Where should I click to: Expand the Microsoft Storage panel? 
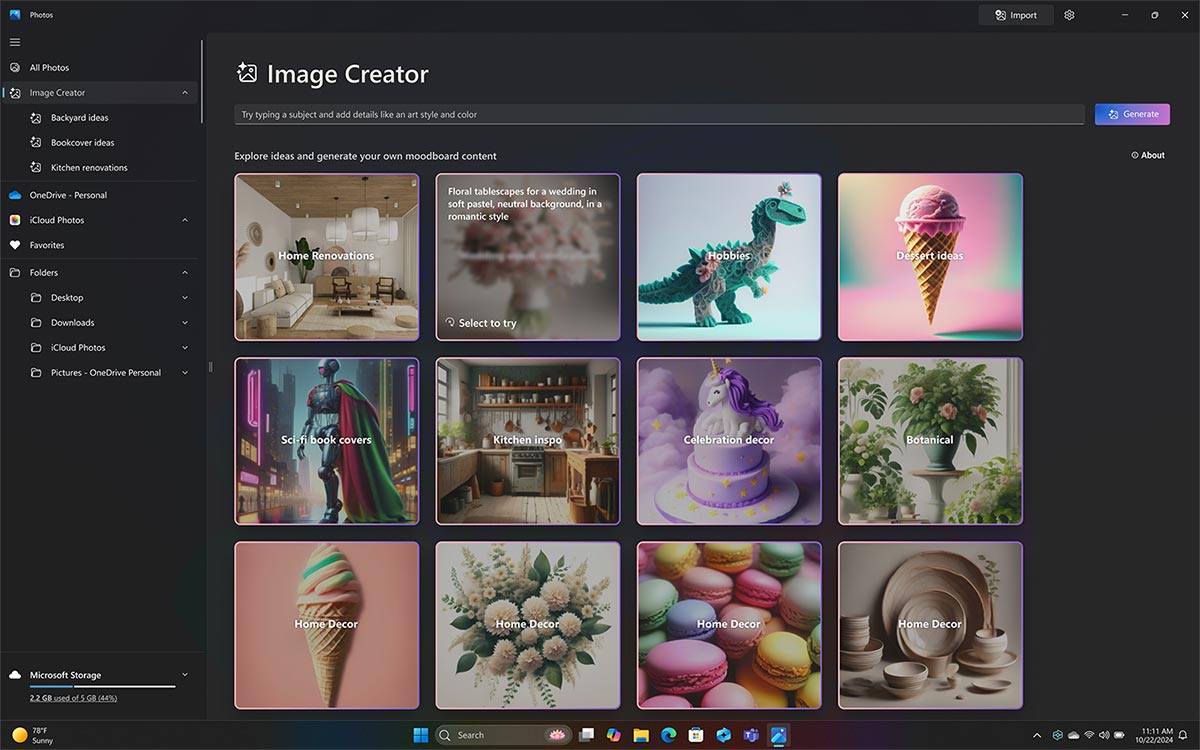pyautogui.click(x=185, y=675)
